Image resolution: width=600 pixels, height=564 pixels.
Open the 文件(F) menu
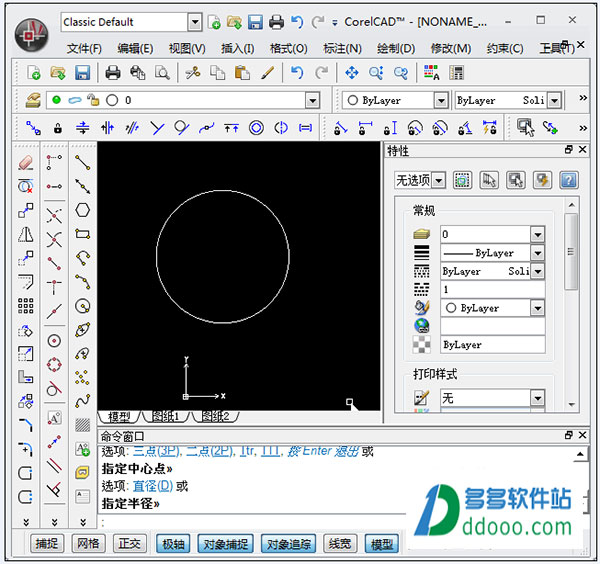click(84, 49)
